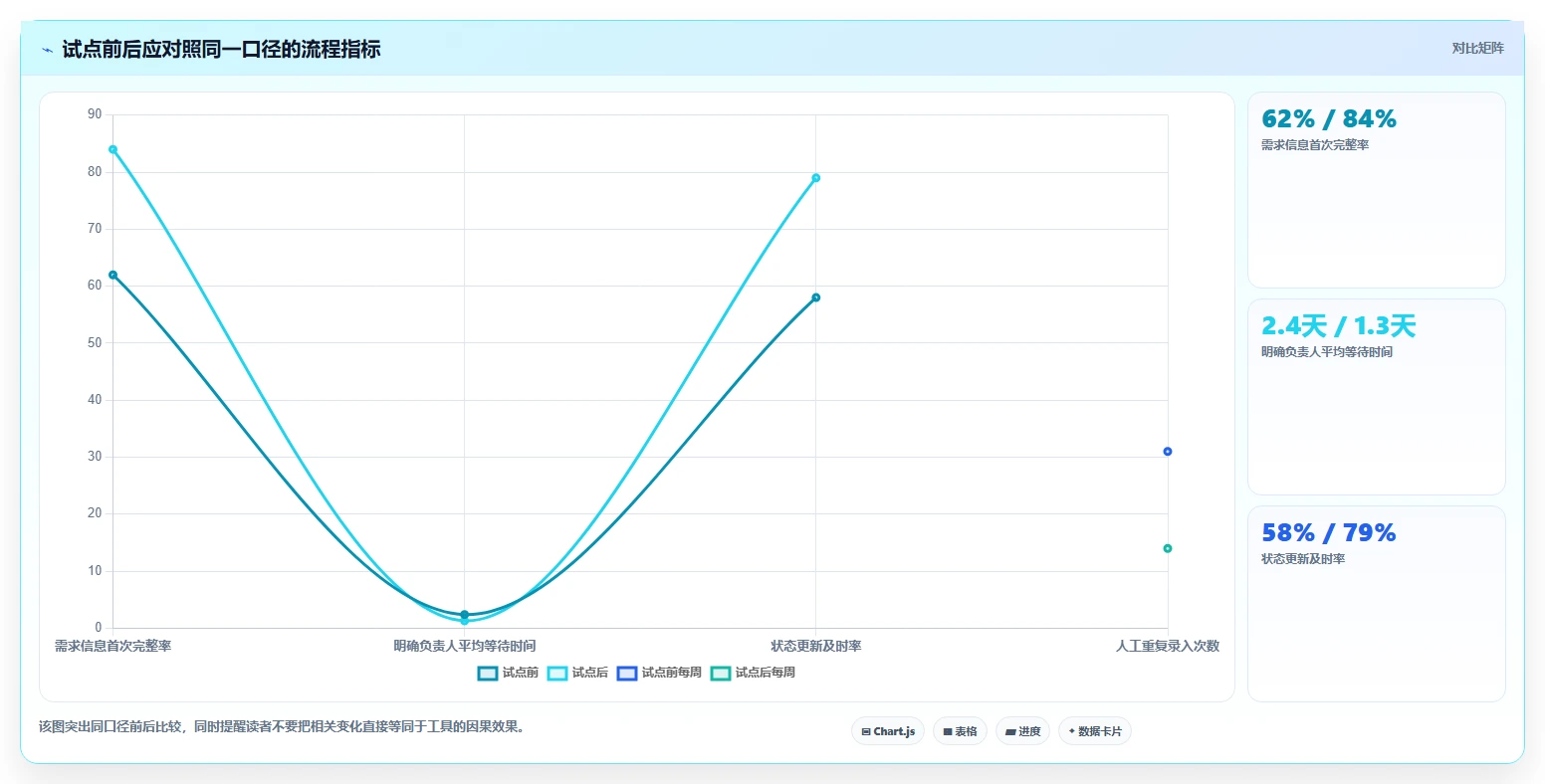Click the y-axis value 50
Viewport: 1545px width, 784px height.
95,343
